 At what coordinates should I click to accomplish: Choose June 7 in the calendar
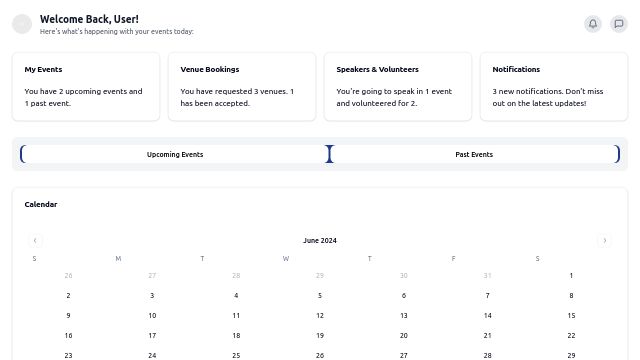pyautogui.click(x=487, y=296)
